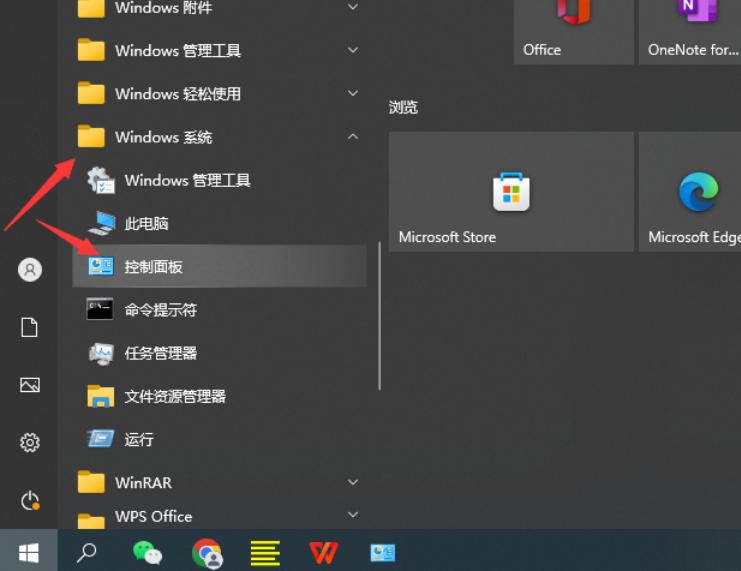Open the Windows 附件 folder
This screenshot has width=741, height=571.
[220, 8]
